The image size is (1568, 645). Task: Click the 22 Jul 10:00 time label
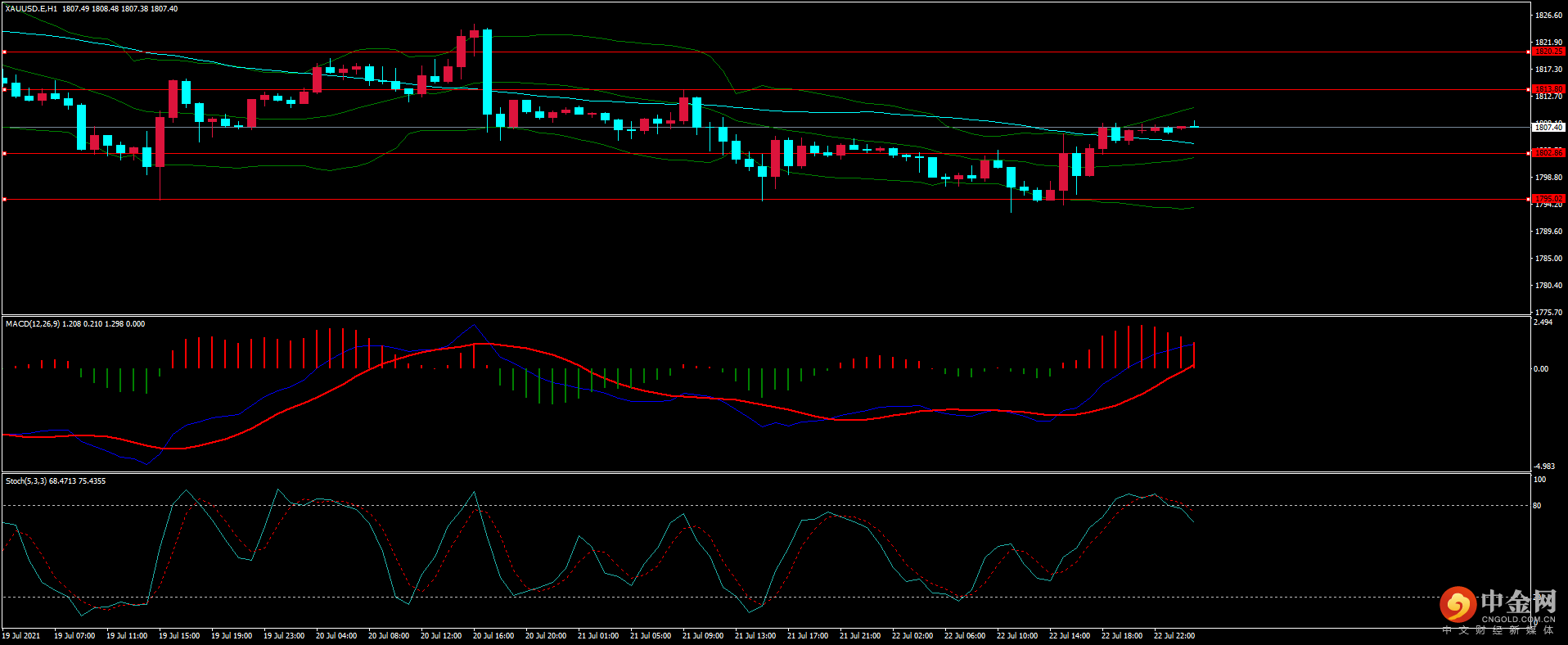point(1017,636)
